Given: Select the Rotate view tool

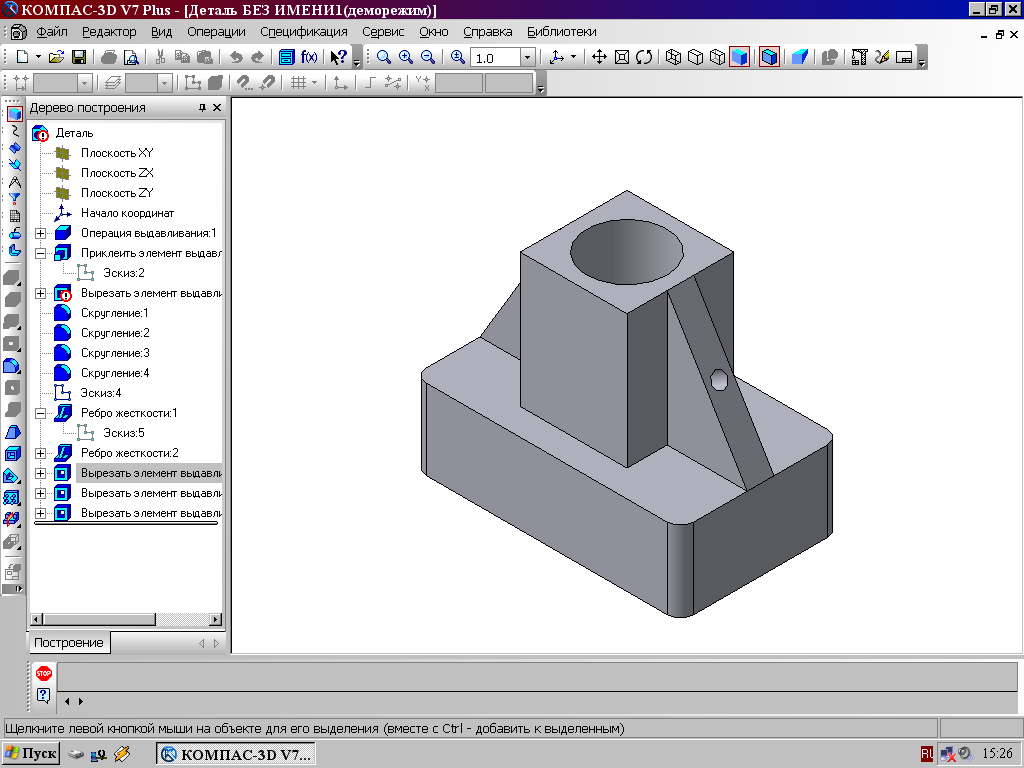Looking at the screenshot, I should click(x=644, y=58).
